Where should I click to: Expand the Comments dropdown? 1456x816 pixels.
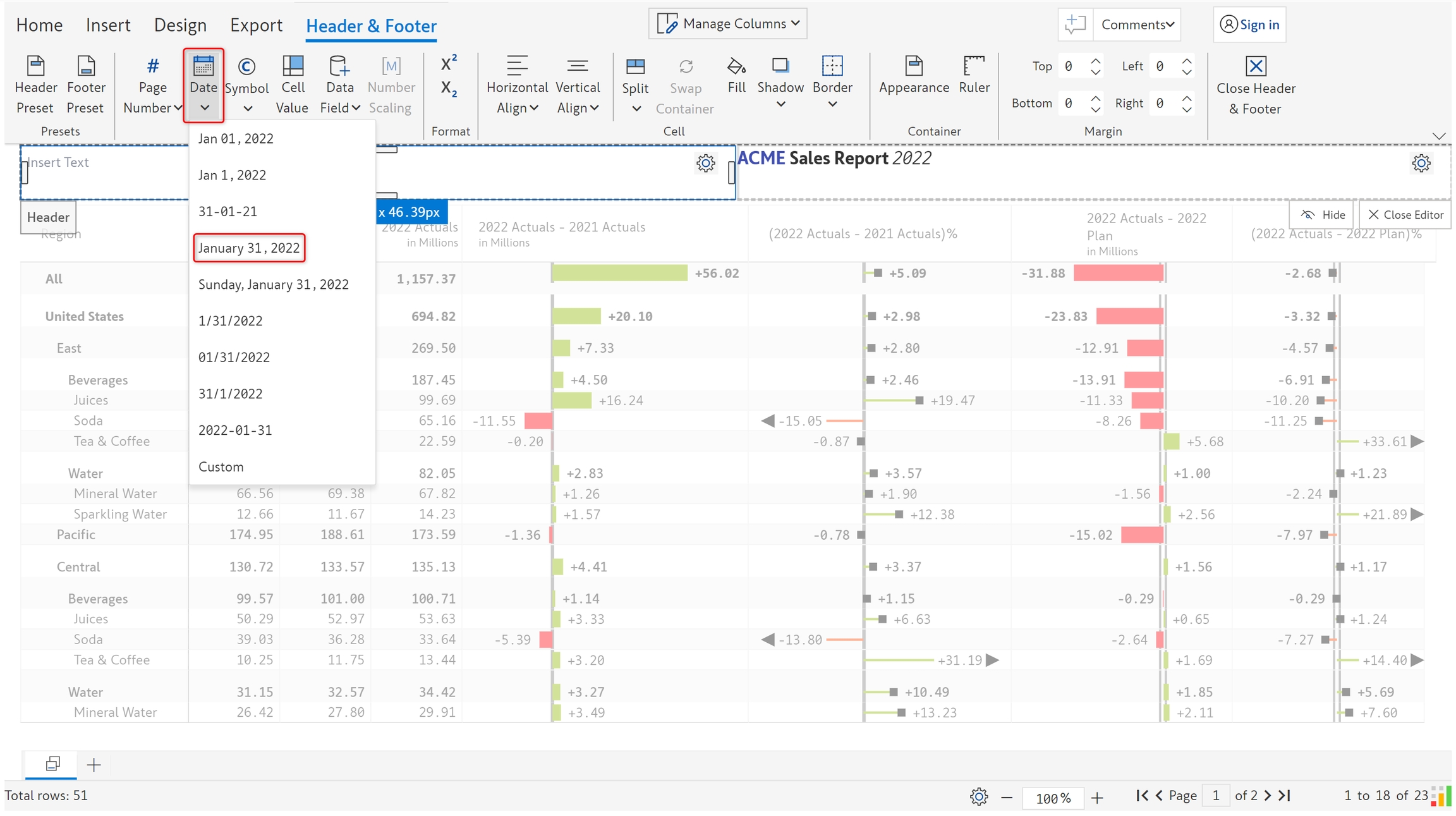[1137, 25]
